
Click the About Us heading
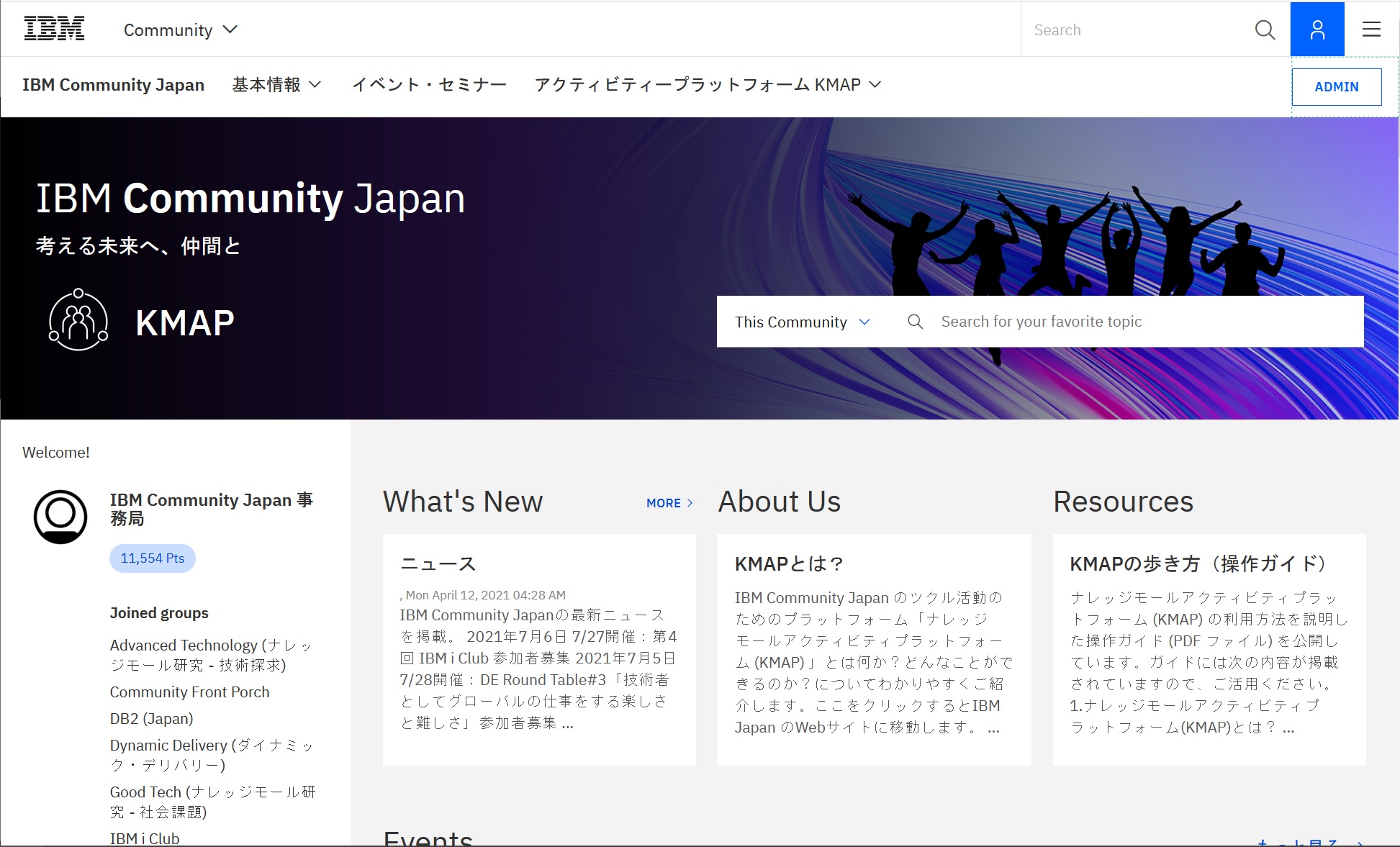(x=780, y=502)
